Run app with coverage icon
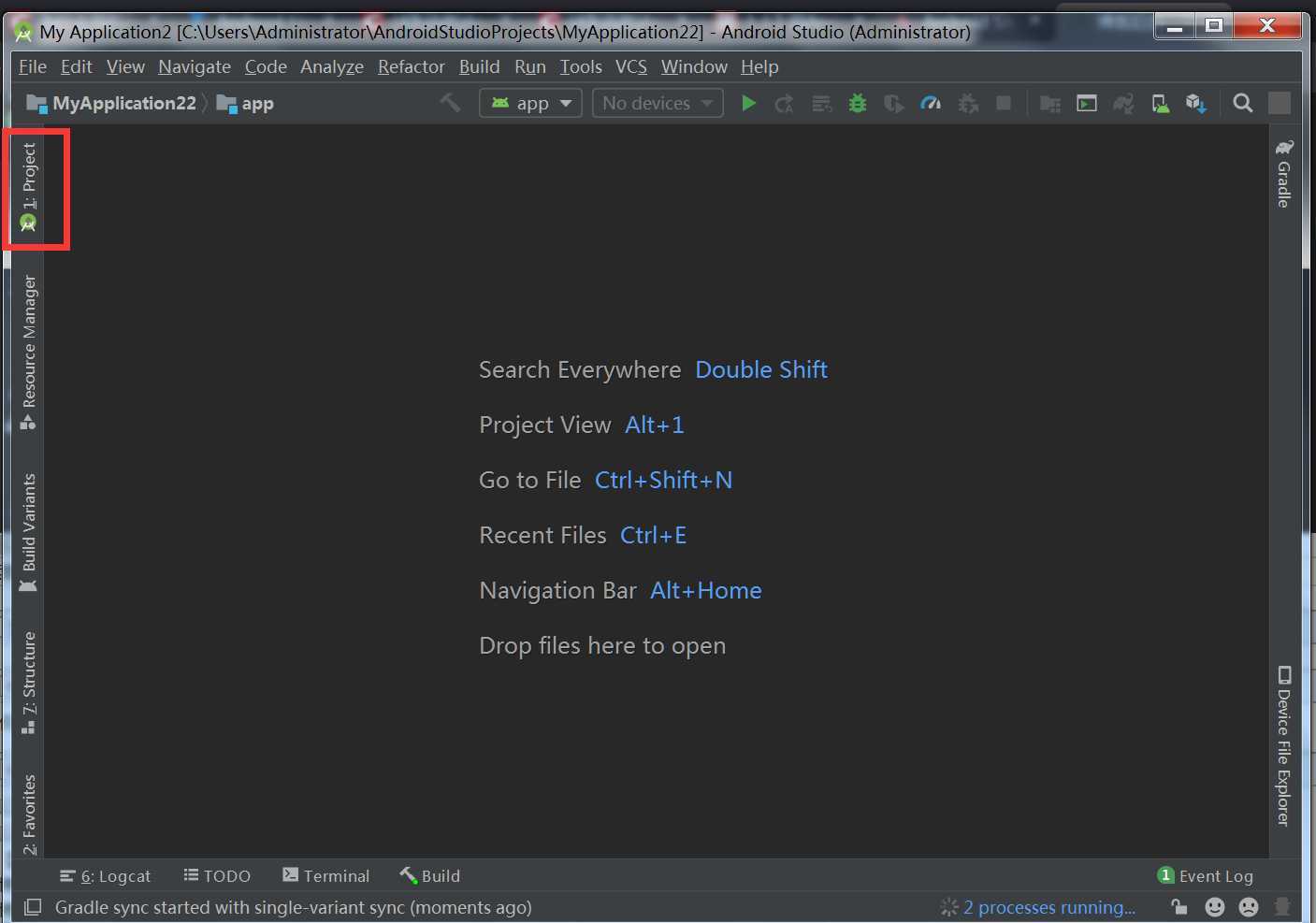 [894, 103]
